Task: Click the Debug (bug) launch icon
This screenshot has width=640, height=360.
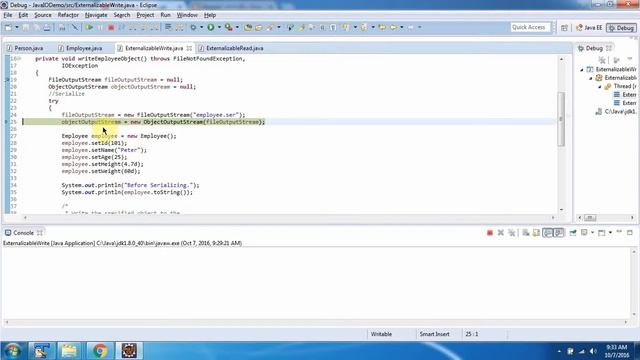Action: [193, 27]
